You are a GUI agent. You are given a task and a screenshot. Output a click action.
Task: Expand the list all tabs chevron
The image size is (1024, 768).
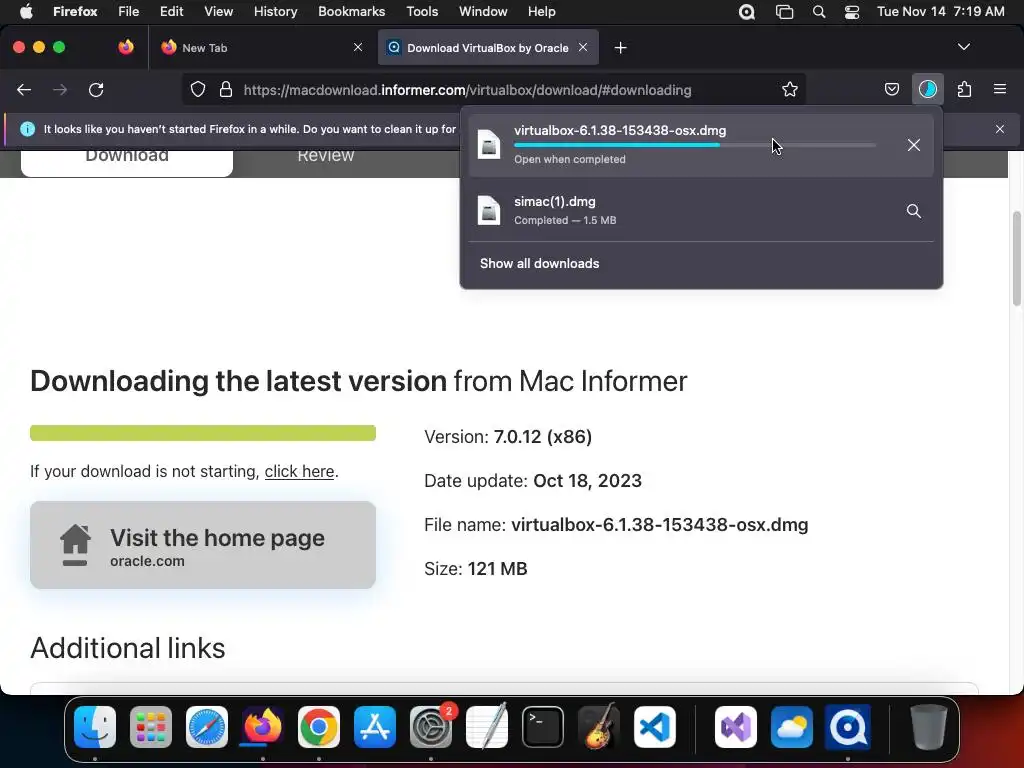pos(963,47)
